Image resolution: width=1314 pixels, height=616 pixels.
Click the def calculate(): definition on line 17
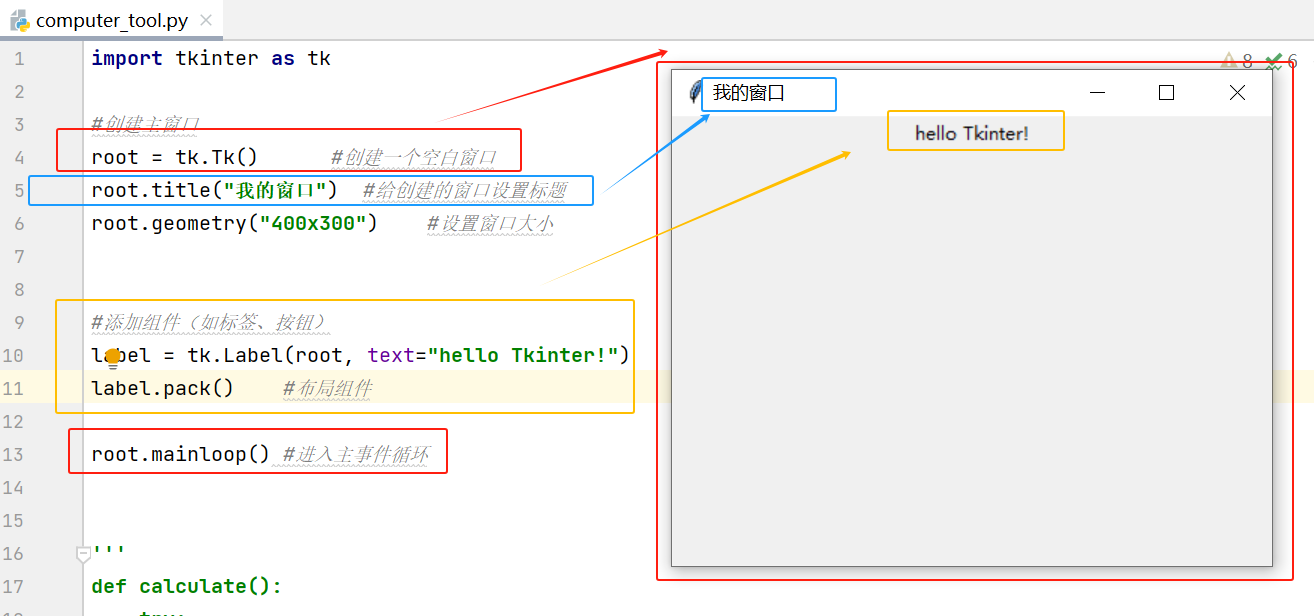click(x=183, y=586)
